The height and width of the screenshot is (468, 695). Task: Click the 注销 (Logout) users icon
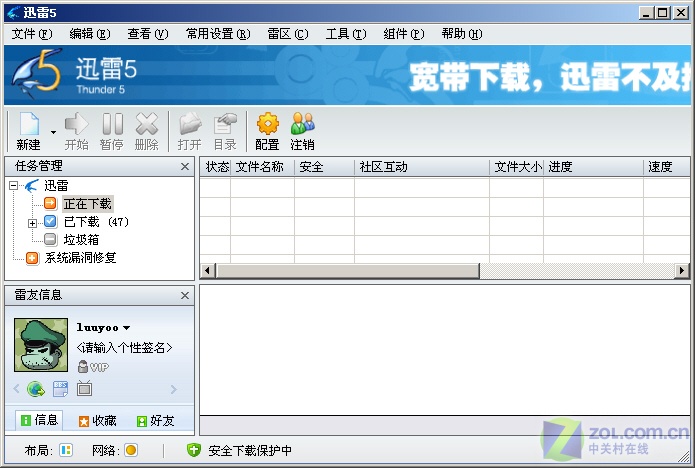coord(302,131)
